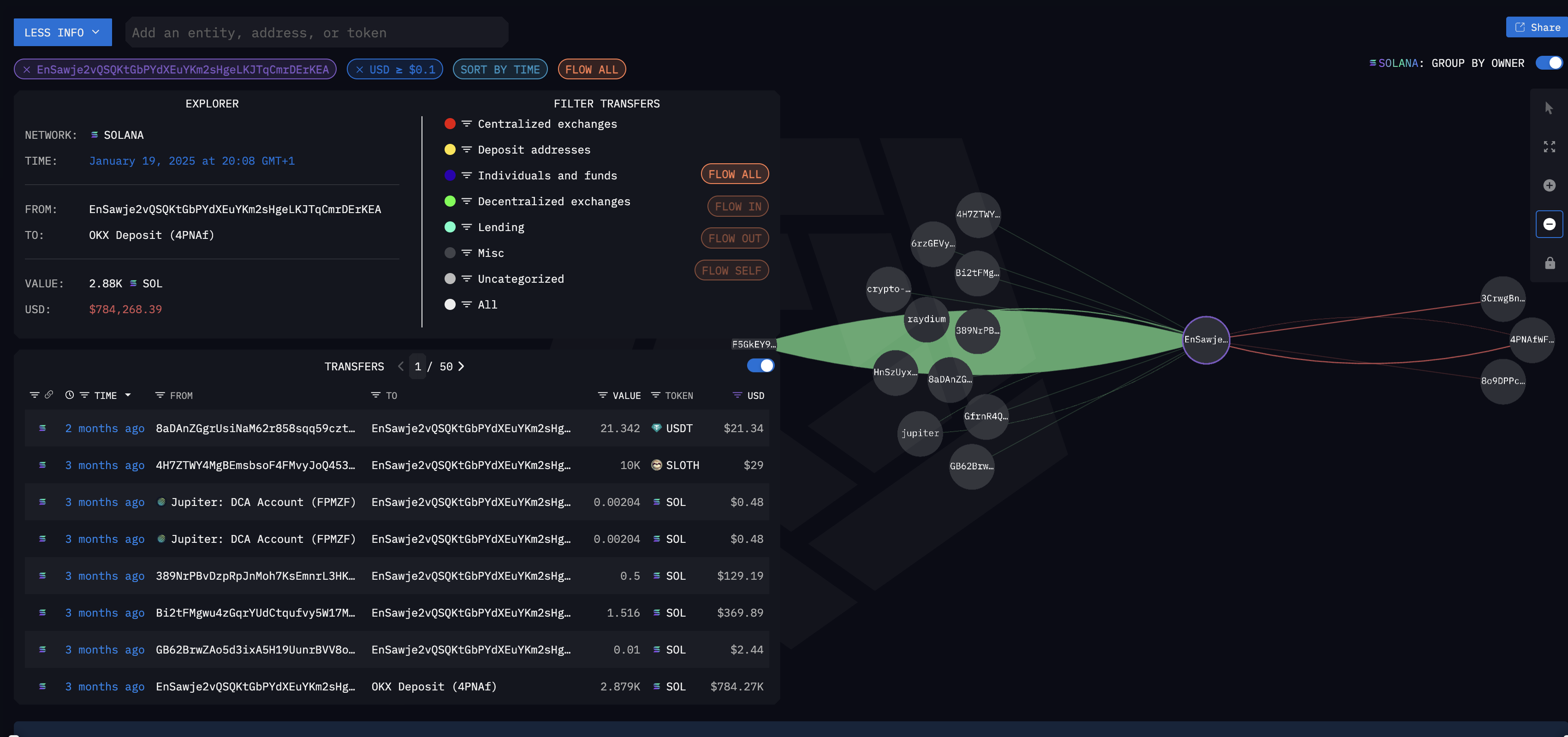Open the filter icon for Misc

pos(466,253)
